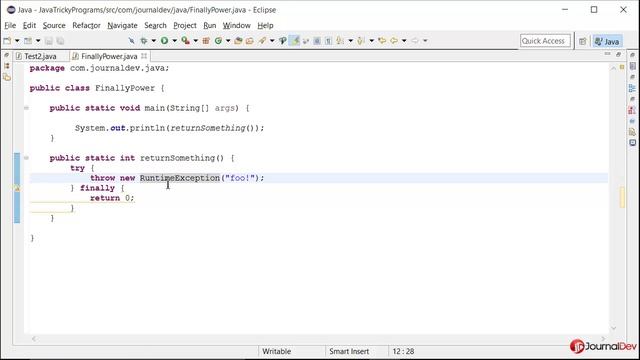
Task: Click the Run Last Tool icon
Action: click(186, 41)
